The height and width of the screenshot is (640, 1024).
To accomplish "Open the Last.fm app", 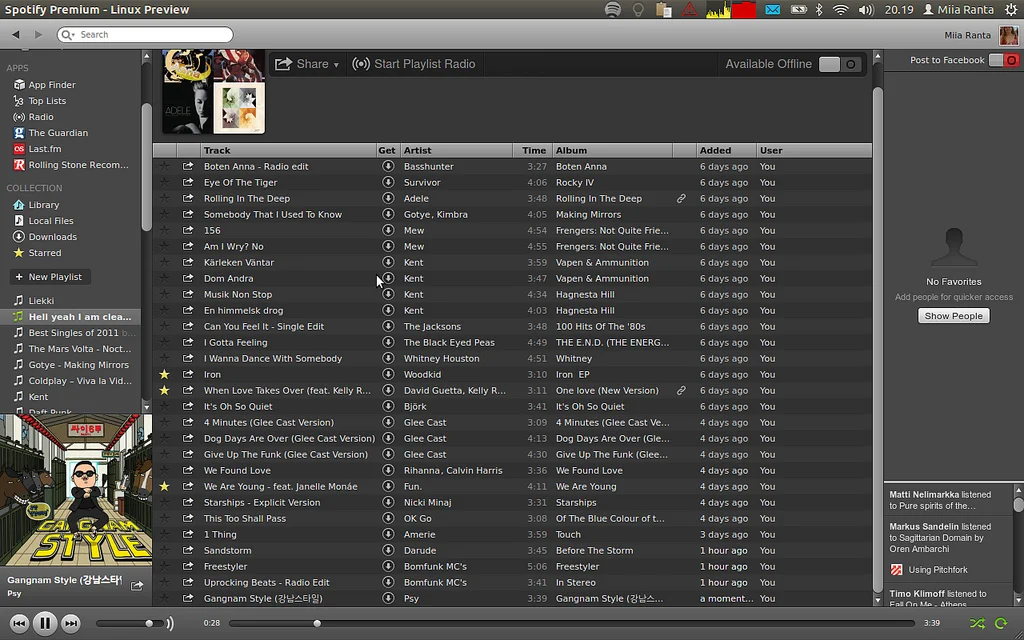I will click(37, 149).
